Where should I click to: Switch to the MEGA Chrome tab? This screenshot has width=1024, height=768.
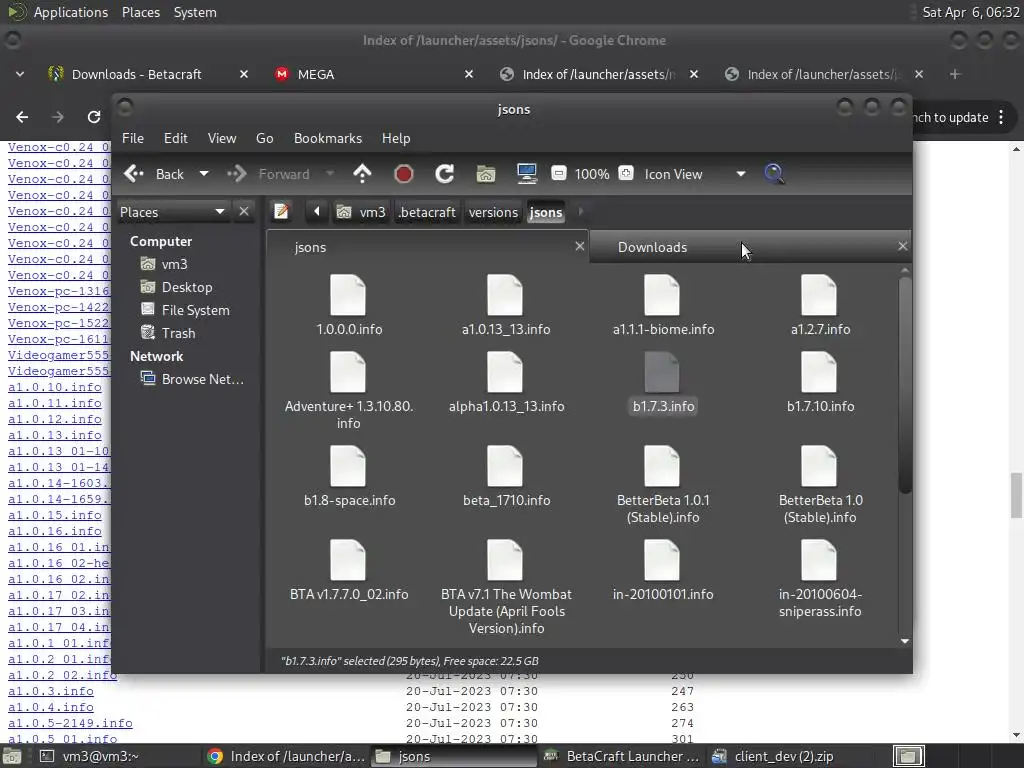tap(374, 74)
